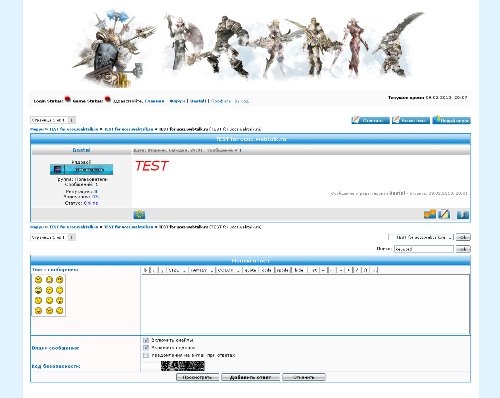Click the user profile icon below the post
Screen dimensions: 500x398
click(139, 214)
